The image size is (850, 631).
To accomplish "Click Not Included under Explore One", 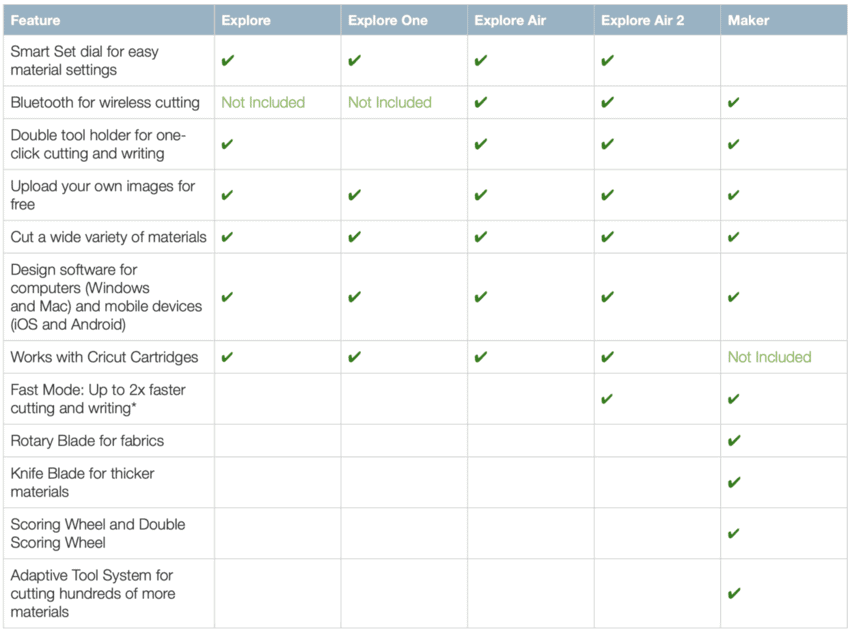I will coord(390,102).
